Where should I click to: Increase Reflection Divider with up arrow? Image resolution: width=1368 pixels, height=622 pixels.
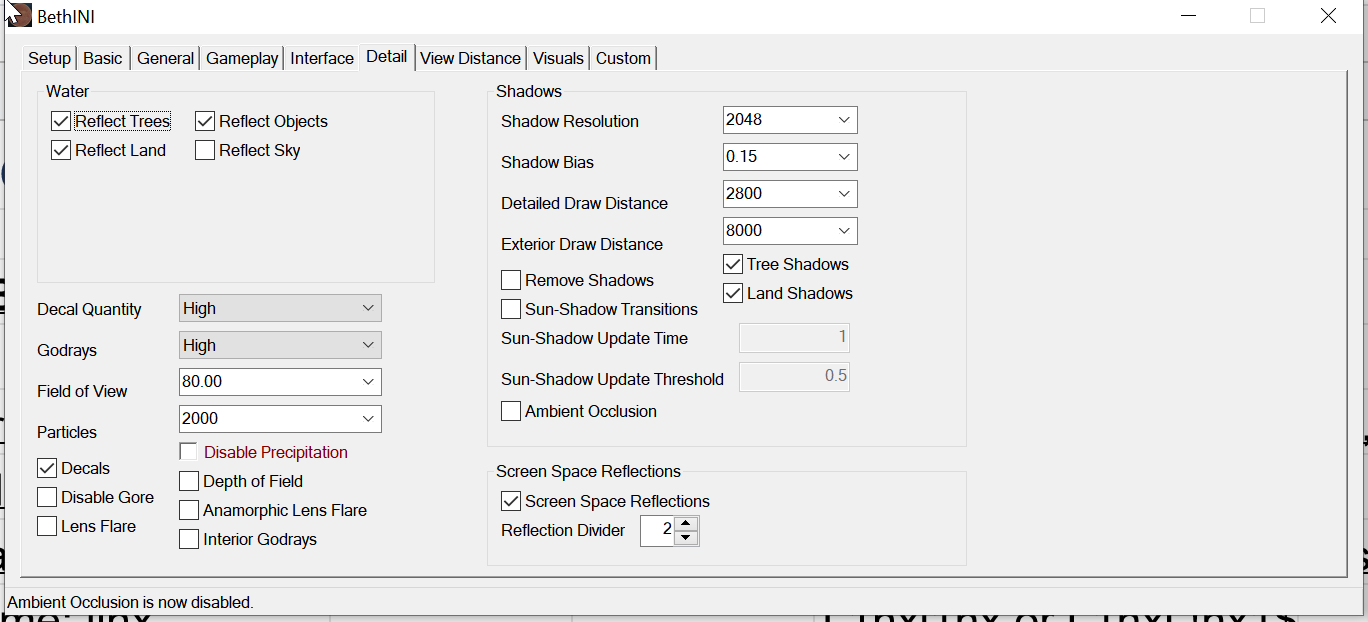point(686,523)
